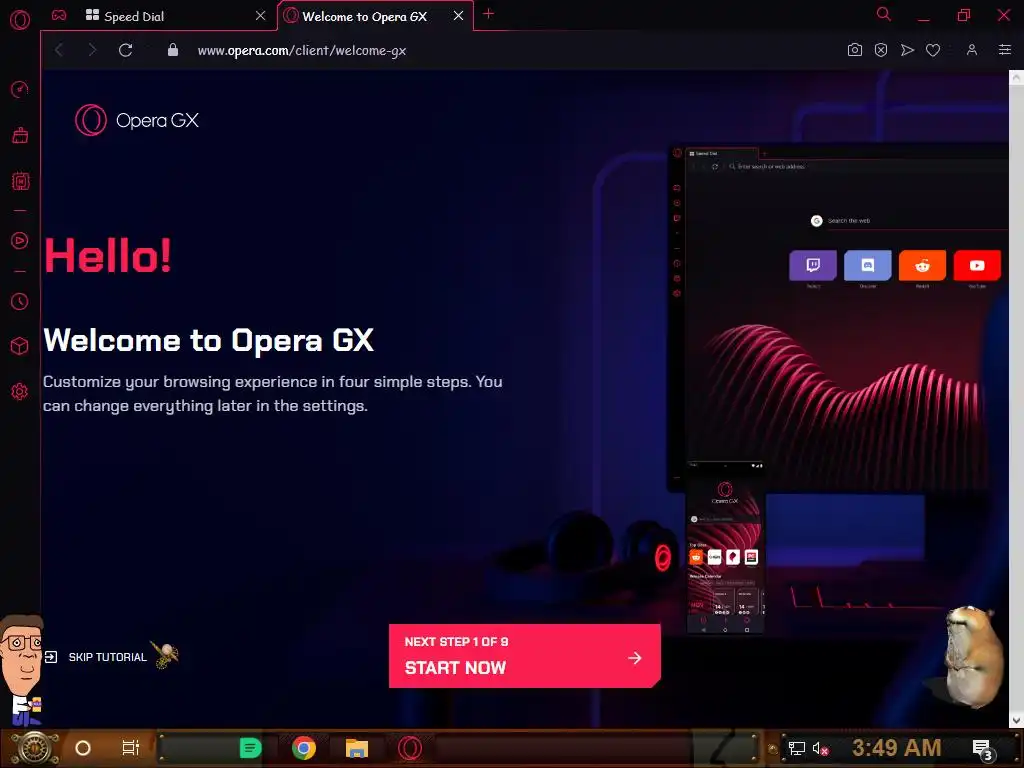Open the account profile icon

972,50
